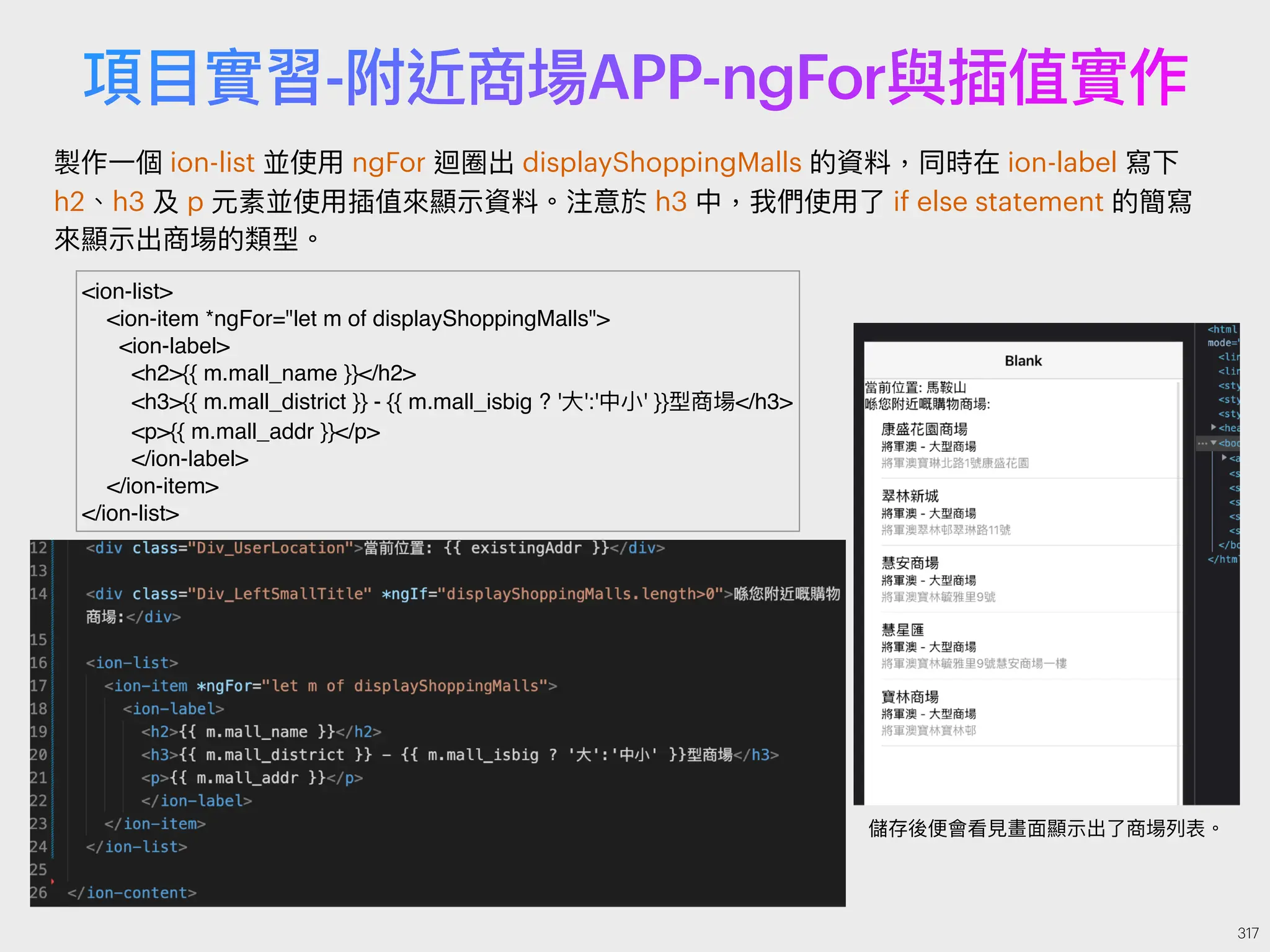Screen dimensions: 1270x952
Task: Click the caption 儲存後便會看見畫面顯示出了商場列表
Action: tap(1044, 828)
